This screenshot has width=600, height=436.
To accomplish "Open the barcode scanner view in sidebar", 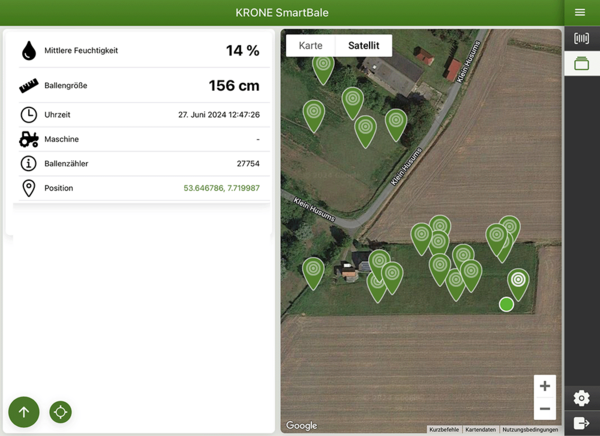I will point(581,39).
